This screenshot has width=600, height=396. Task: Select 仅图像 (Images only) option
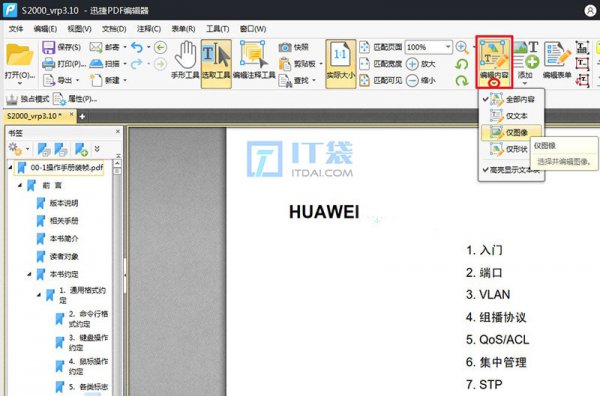tap(511, 132)
